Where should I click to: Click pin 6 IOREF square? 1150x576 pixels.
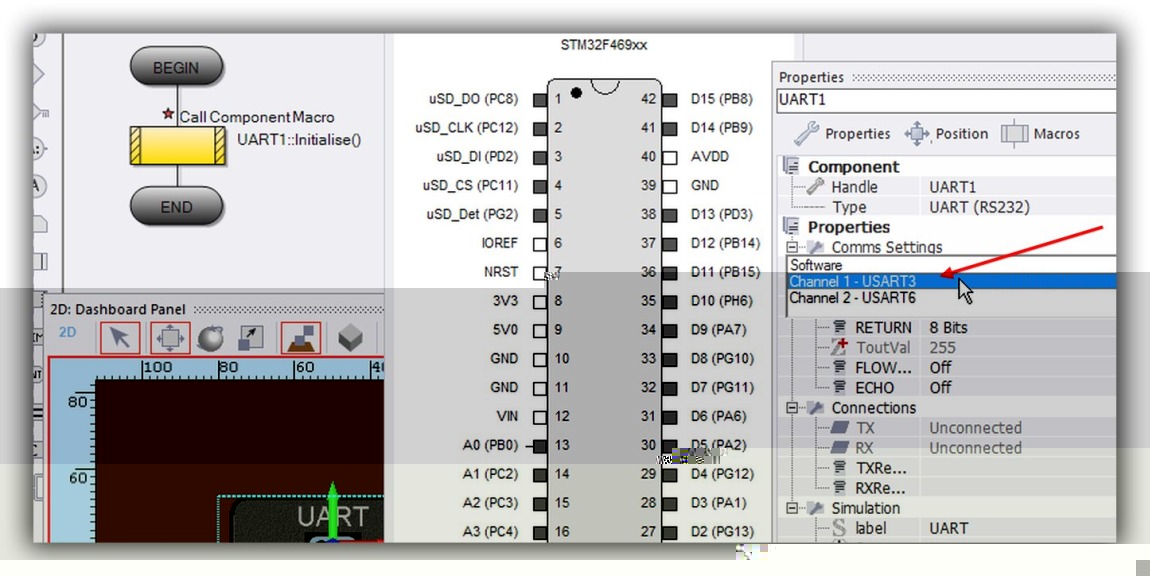pyautogui.click(x=540, y=244)
